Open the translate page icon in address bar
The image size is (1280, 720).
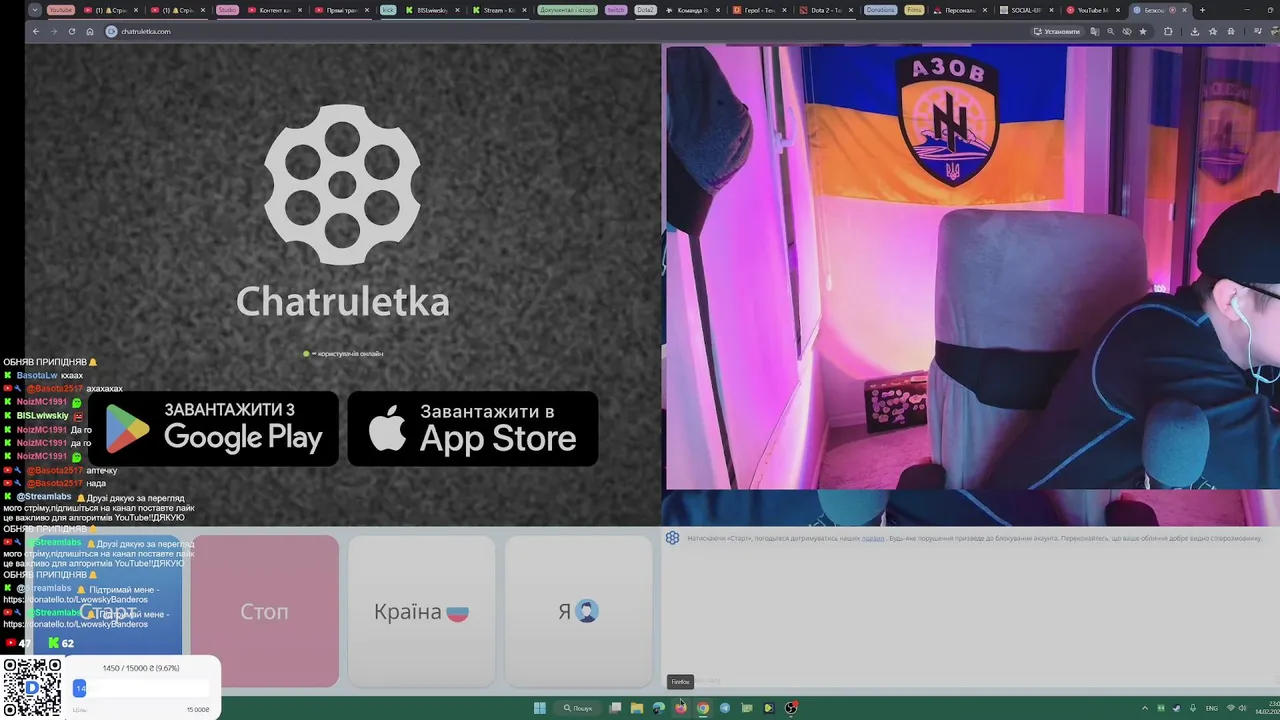click(1095, 31)
